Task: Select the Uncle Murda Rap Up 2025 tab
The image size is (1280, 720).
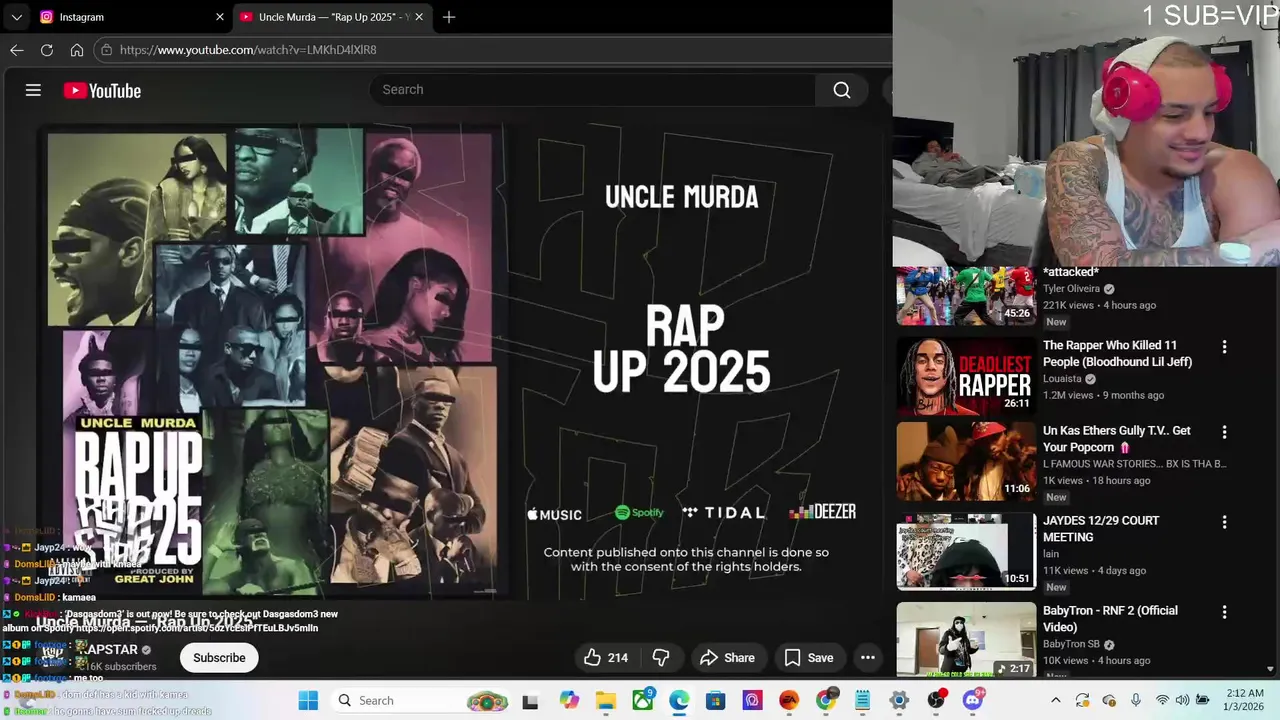Action: coord(333,17)
